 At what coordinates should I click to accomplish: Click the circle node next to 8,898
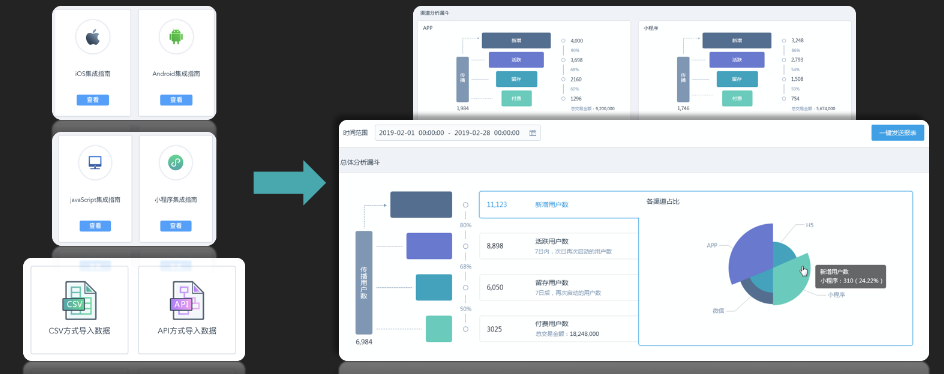(x=465, y=246)
